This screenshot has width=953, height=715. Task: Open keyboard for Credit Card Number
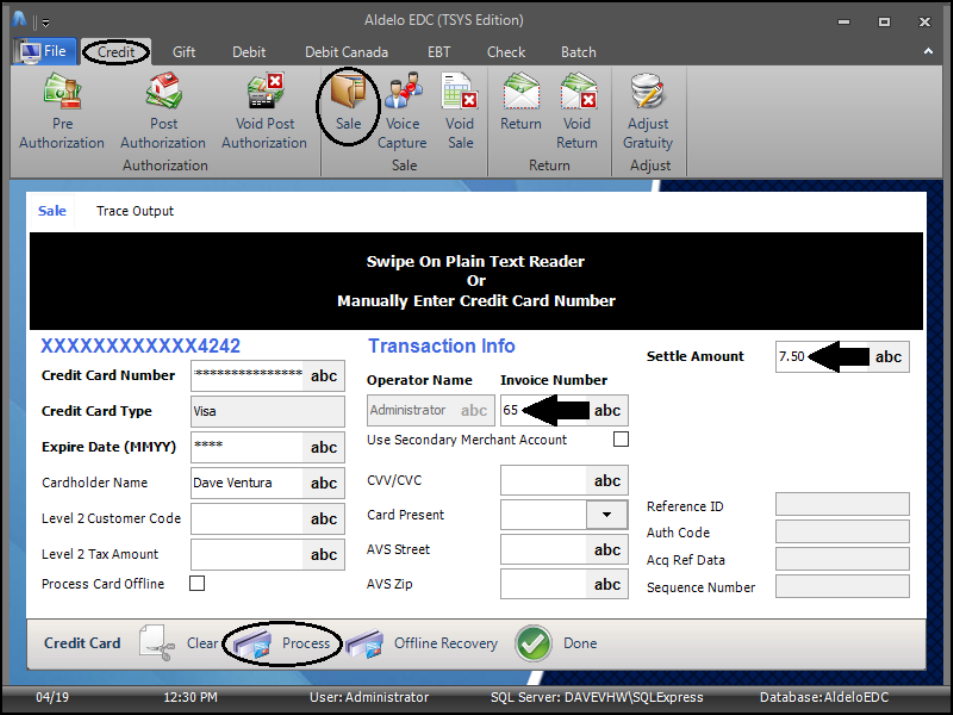click(323, 376)
